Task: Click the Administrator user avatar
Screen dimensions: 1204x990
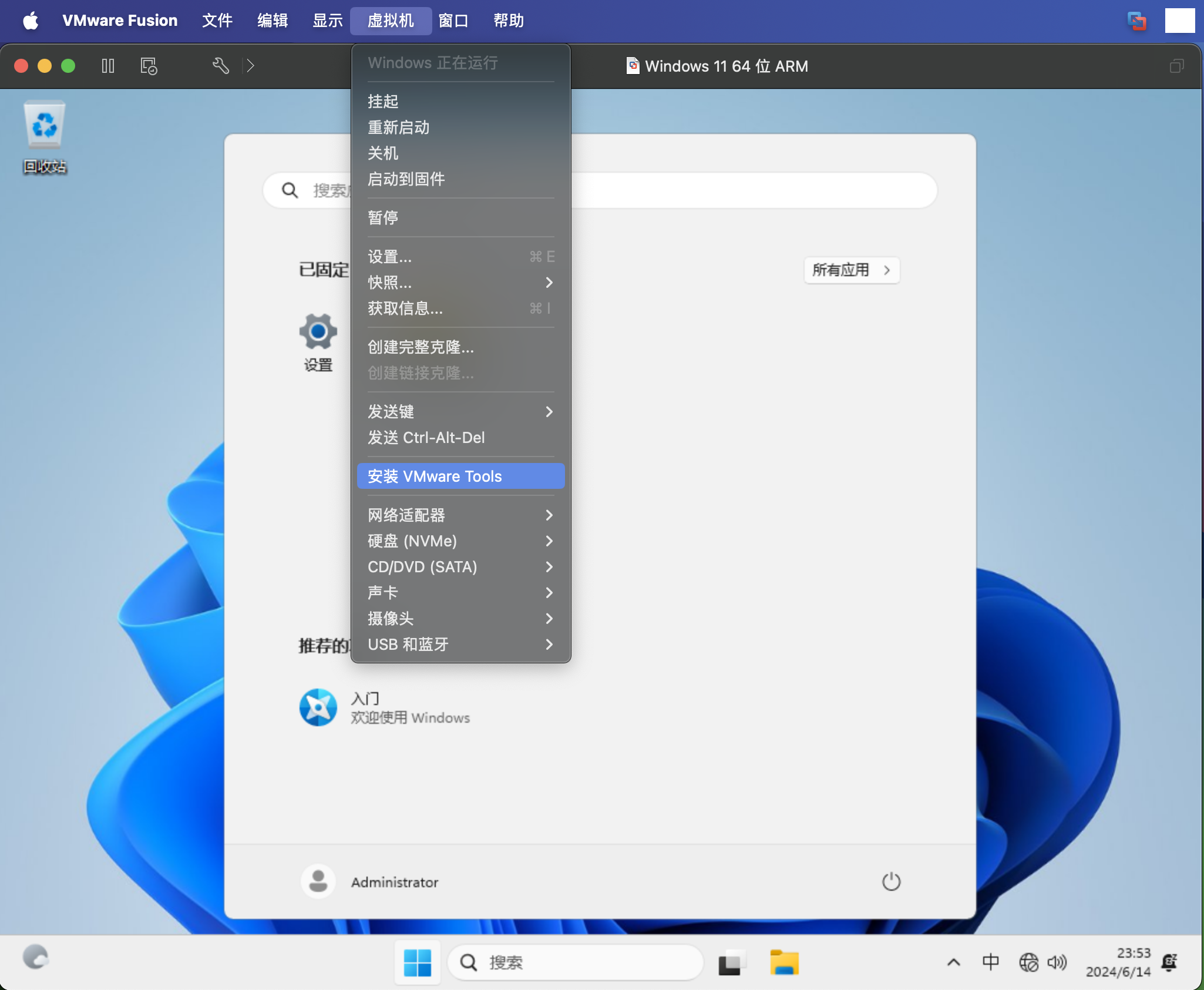Action: pos(318,881)
